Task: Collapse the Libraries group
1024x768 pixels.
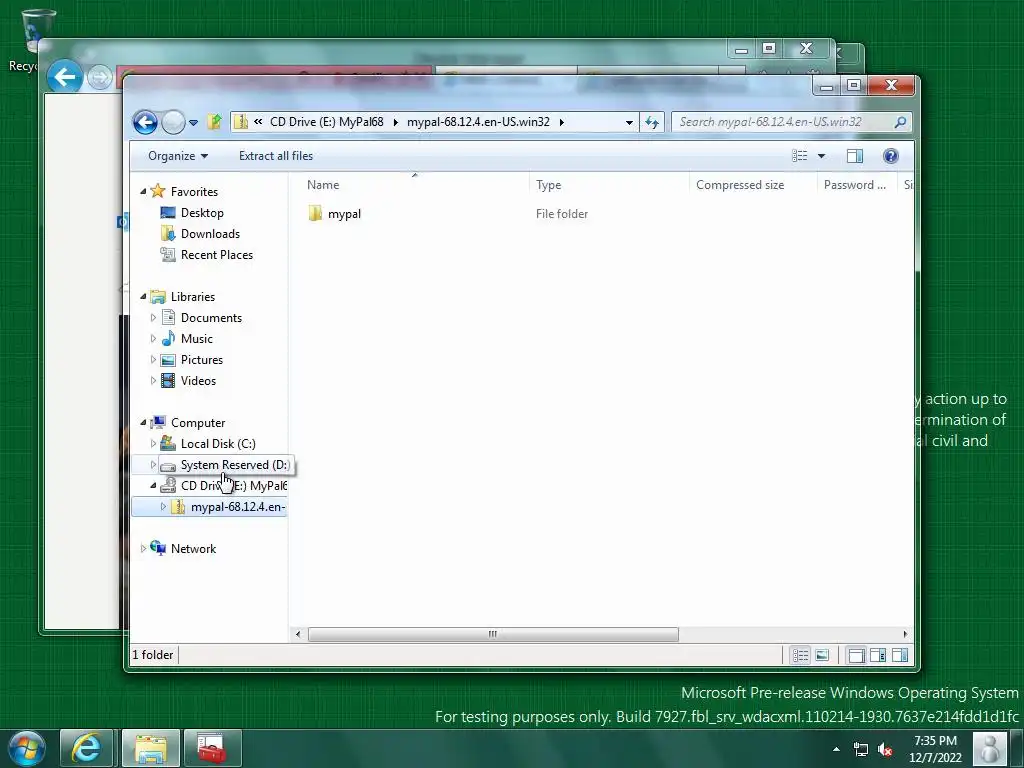Action: click(x=143, y=296)
